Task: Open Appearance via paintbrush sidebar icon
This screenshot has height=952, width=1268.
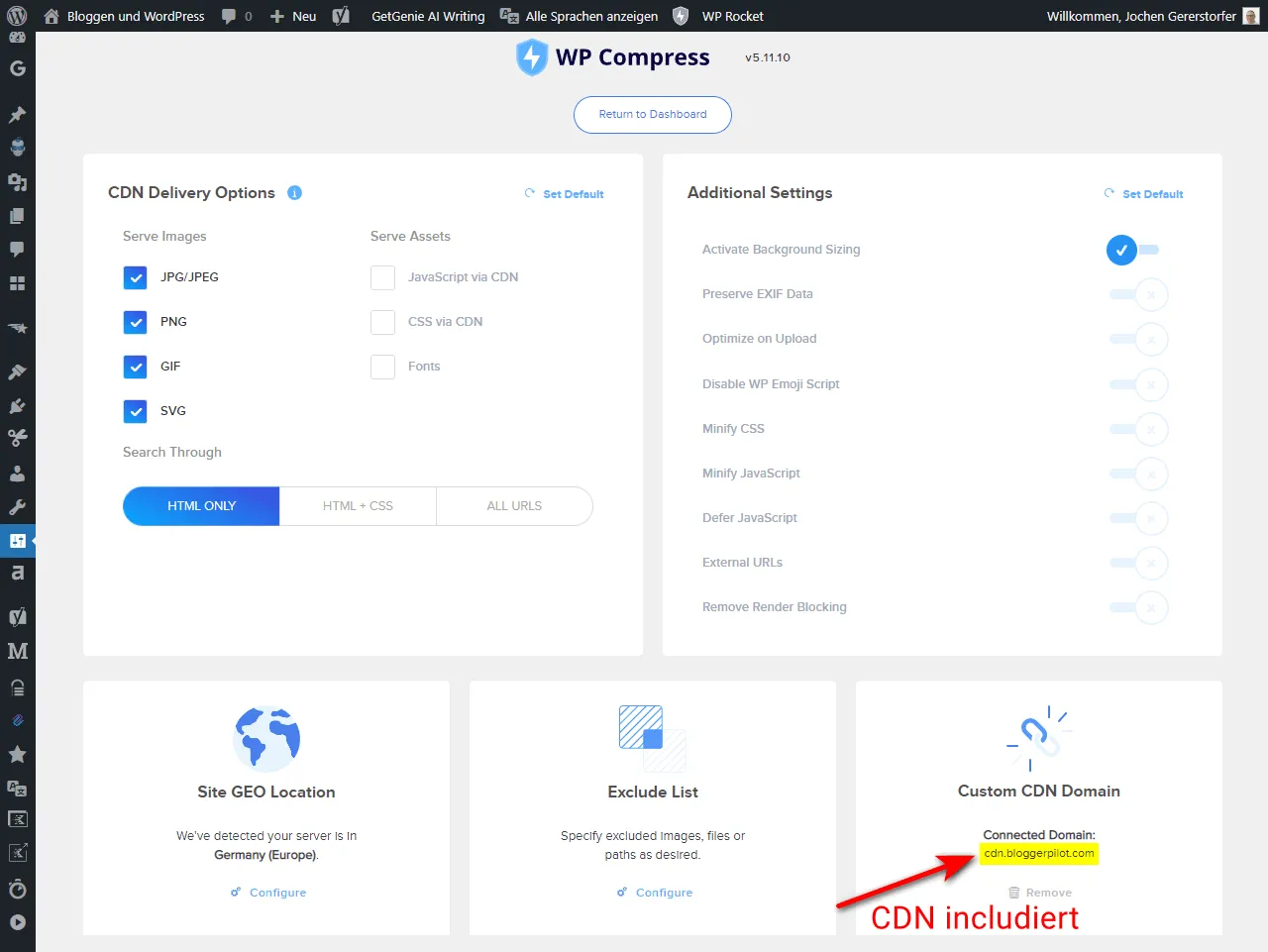Action: [17, 372]
